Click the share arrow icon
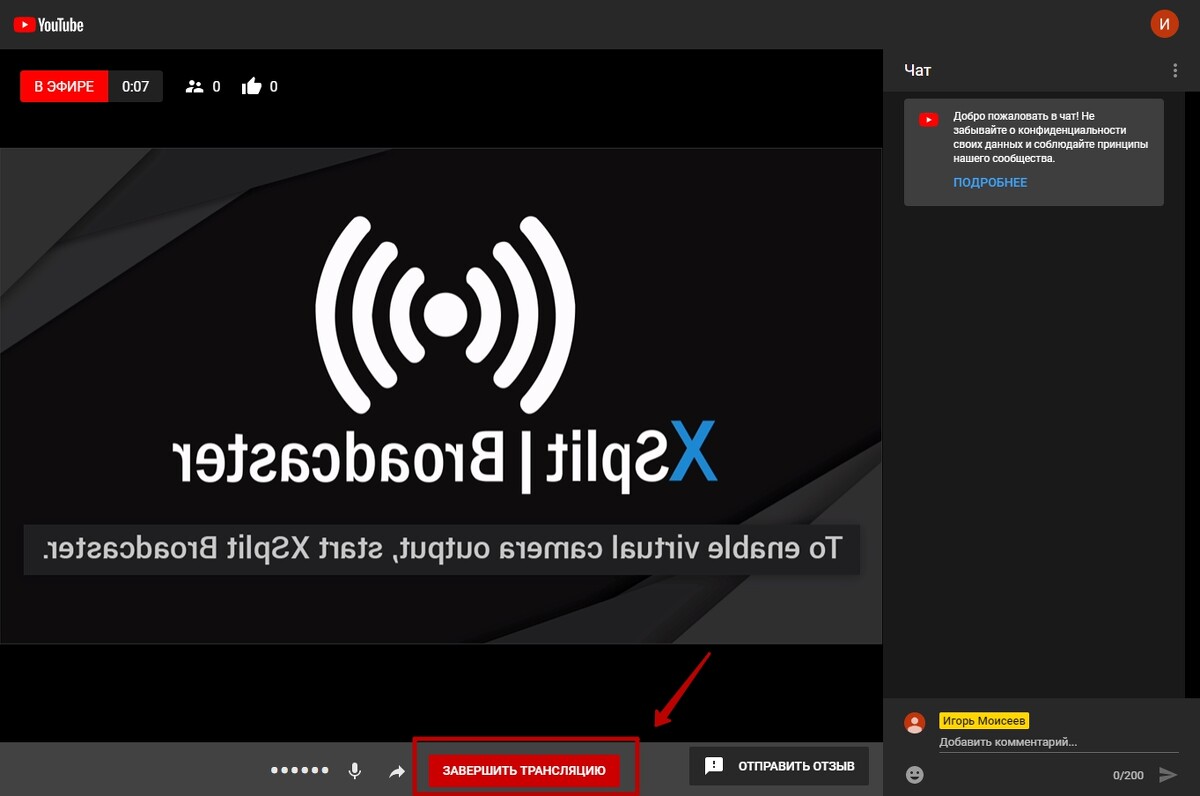Viewport: 1200px width, 796px height. pos(397,771)
